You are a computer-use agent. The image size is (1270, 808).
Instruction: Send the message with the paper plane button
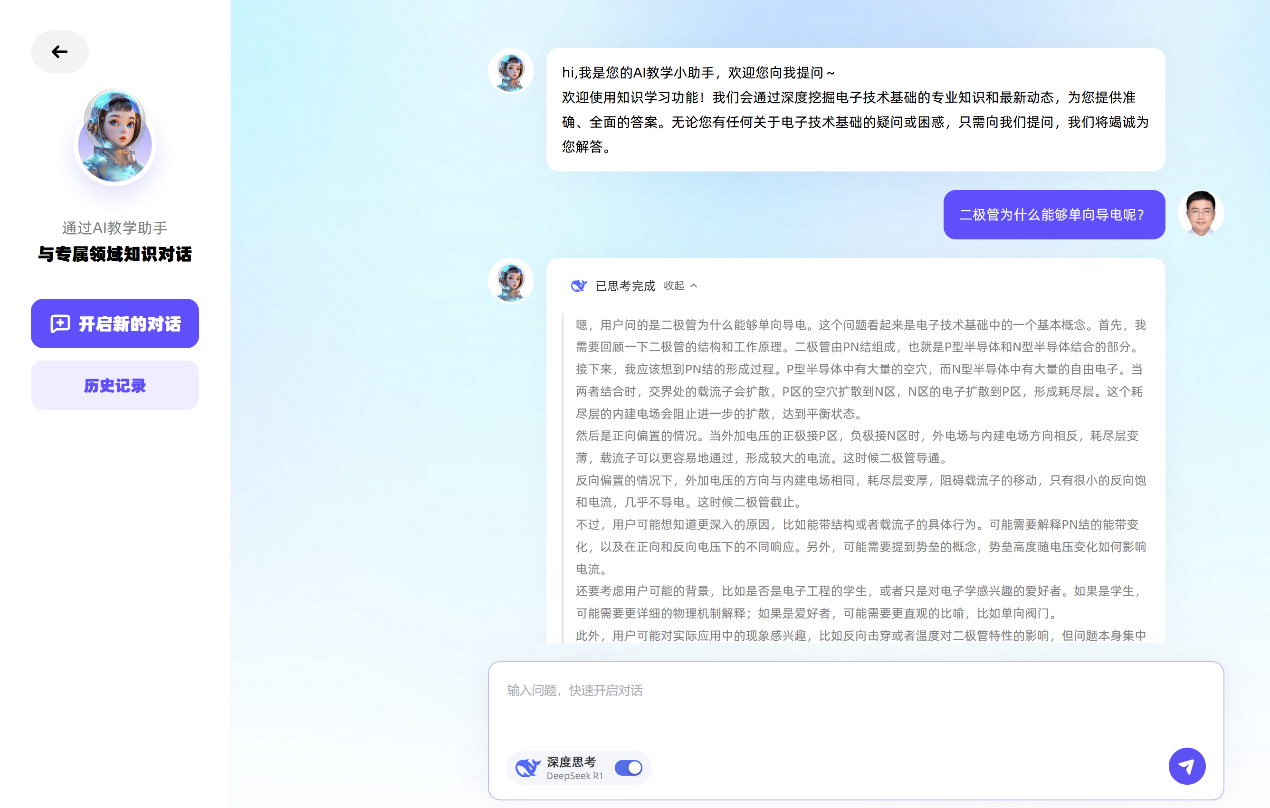[1187, 767]
